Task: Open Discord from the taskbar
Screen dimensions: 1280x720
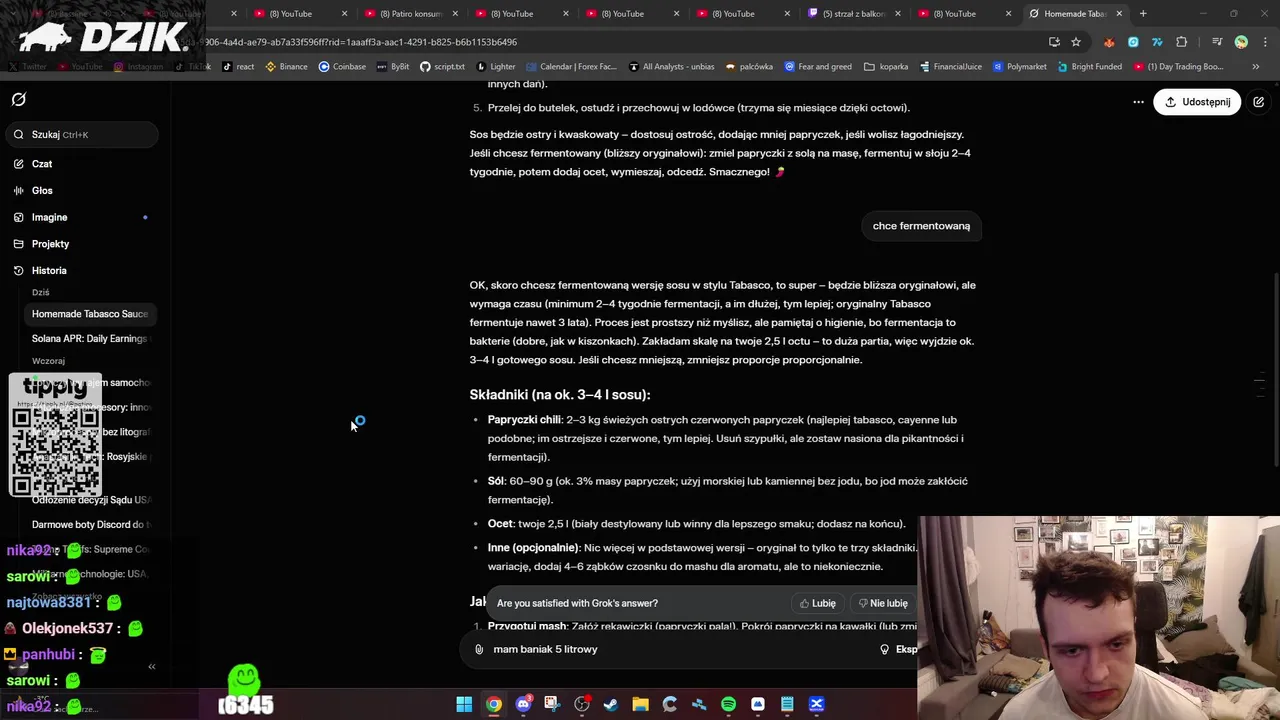Action: 523,704
